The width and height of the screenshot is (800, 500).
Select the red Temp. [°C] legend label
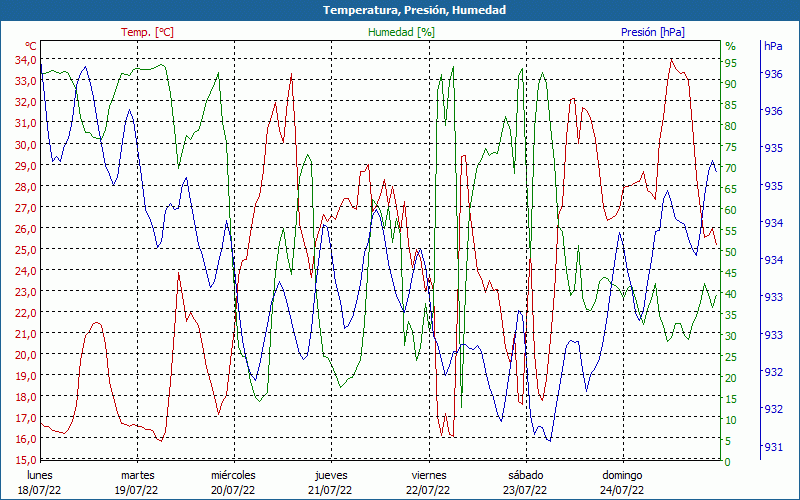(x=147, y=32)
